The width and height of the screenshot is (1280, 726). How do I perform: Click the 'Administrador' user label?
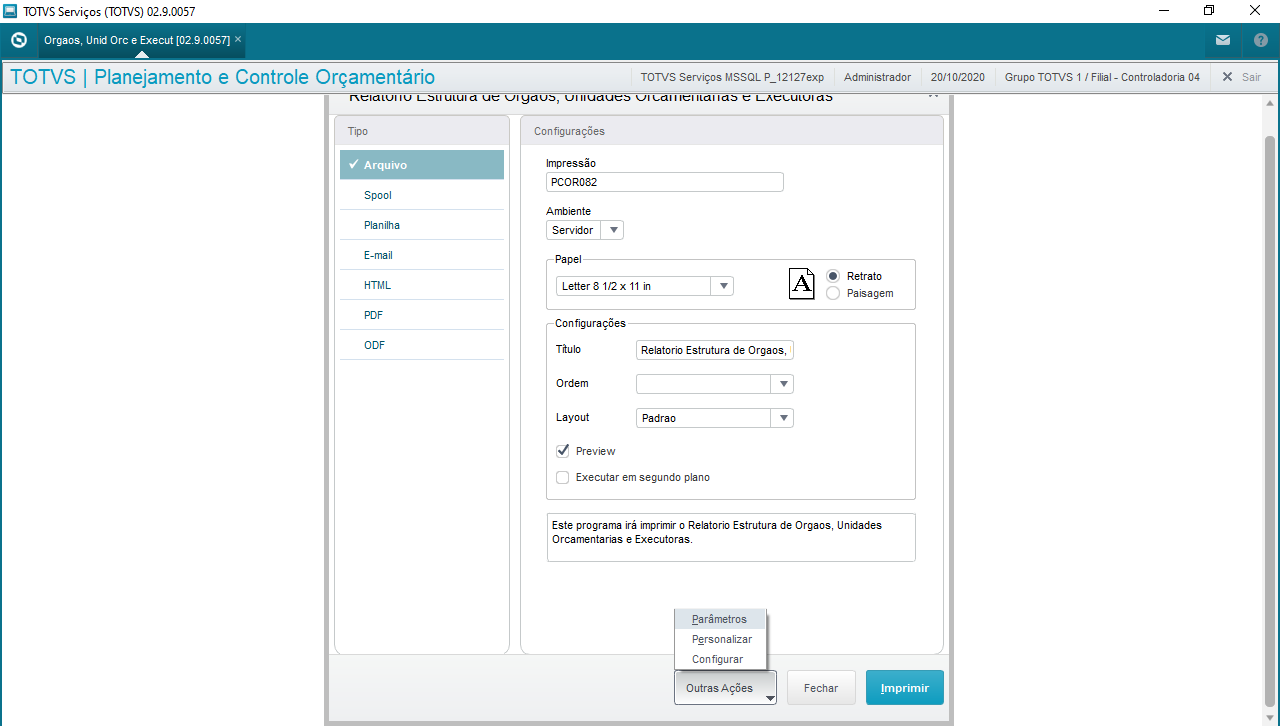(878, 77)
